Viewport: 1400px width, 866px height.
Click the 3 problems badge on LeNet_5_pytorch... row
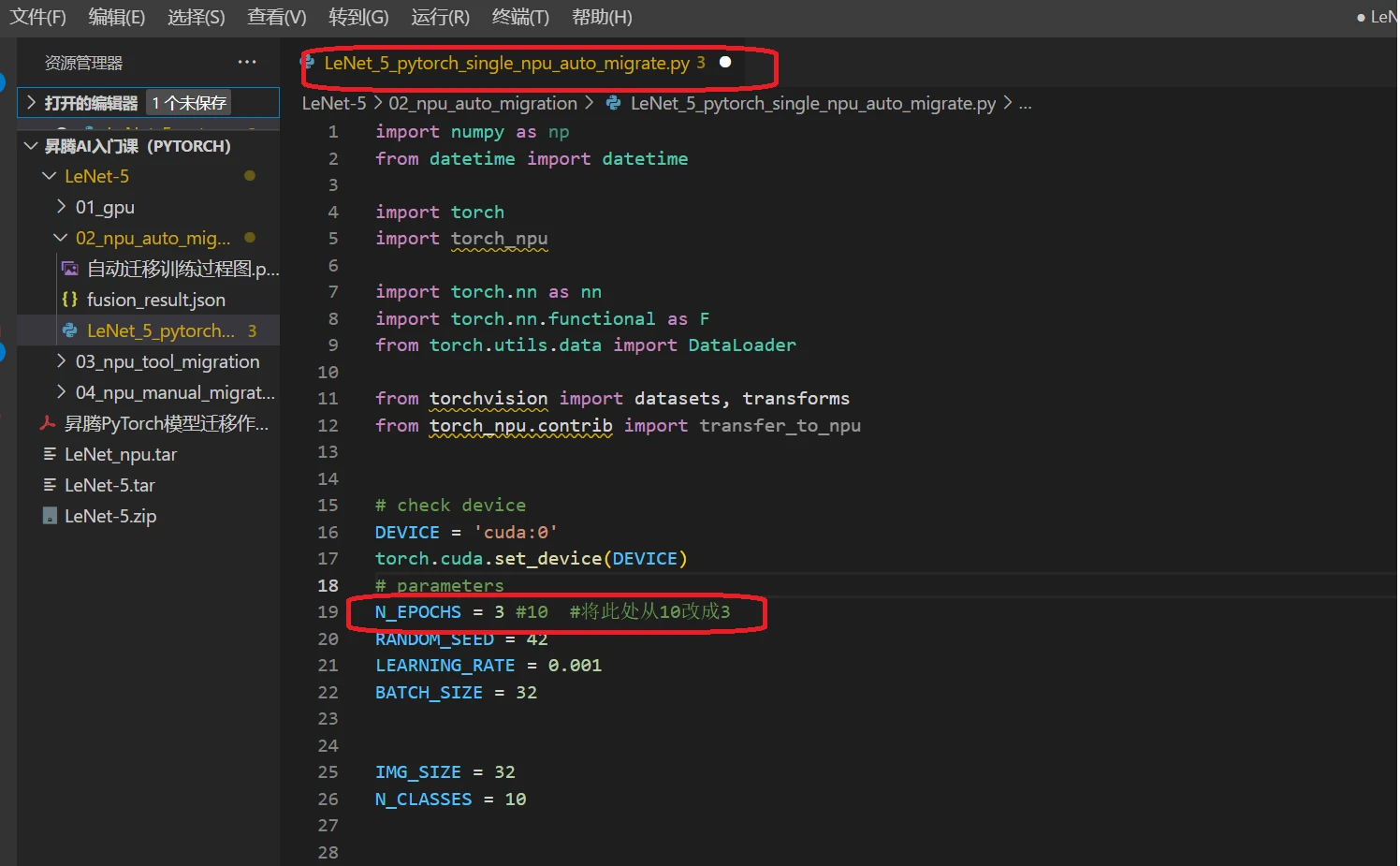tap(252, 330)
